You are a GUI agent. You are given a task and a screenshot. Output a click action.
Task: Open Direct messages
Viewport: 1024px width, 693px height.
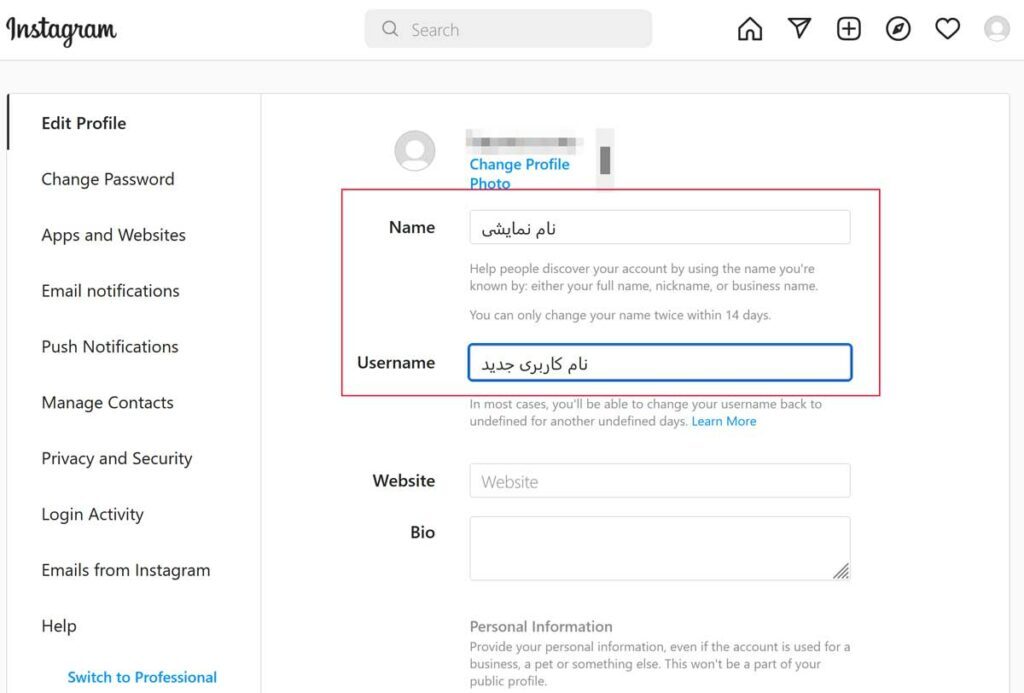[799, 28]
